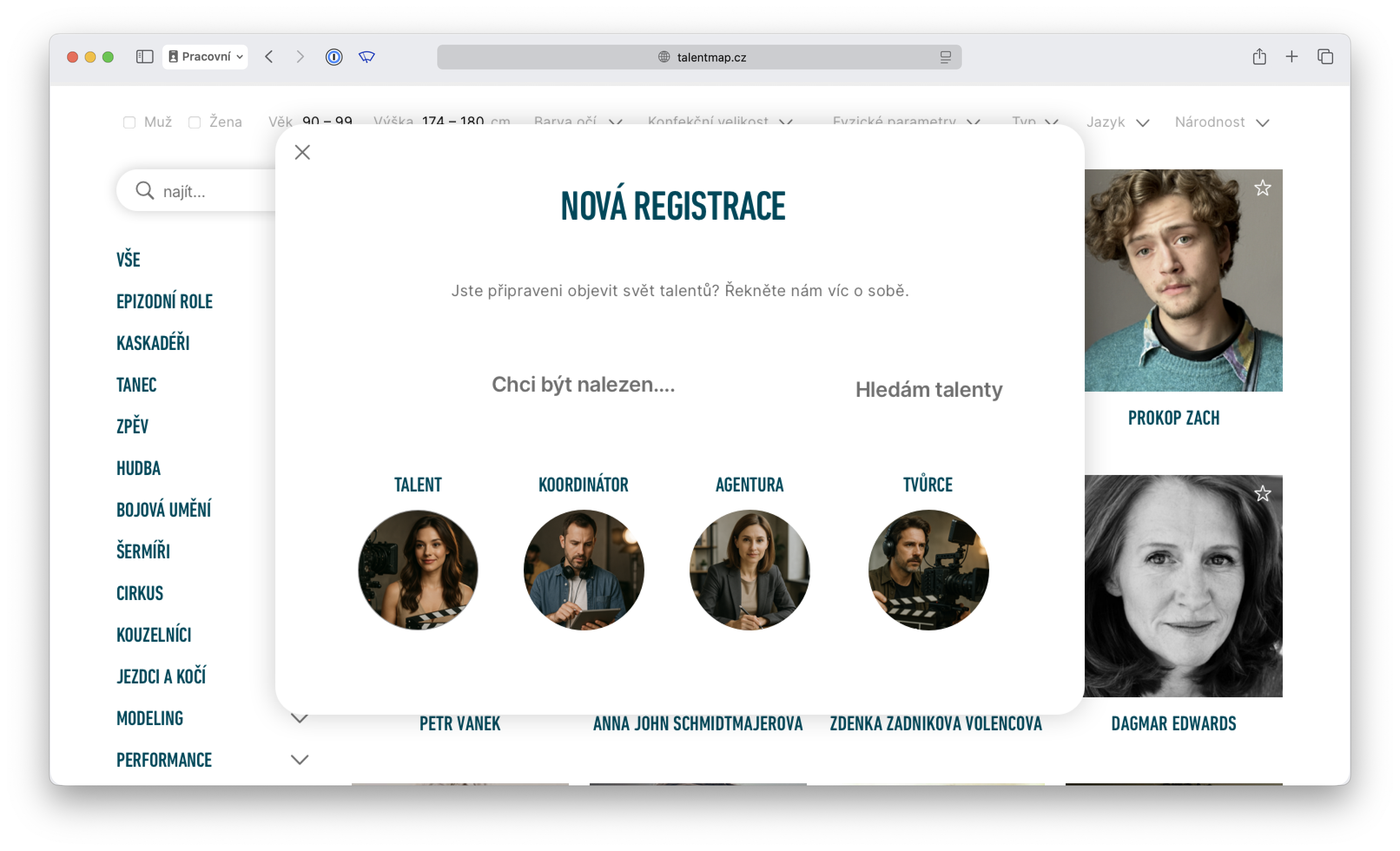Viewport: 1400px width, 851px height.
Task: Open the Kouzelníci category
Action: pos(154,635)
